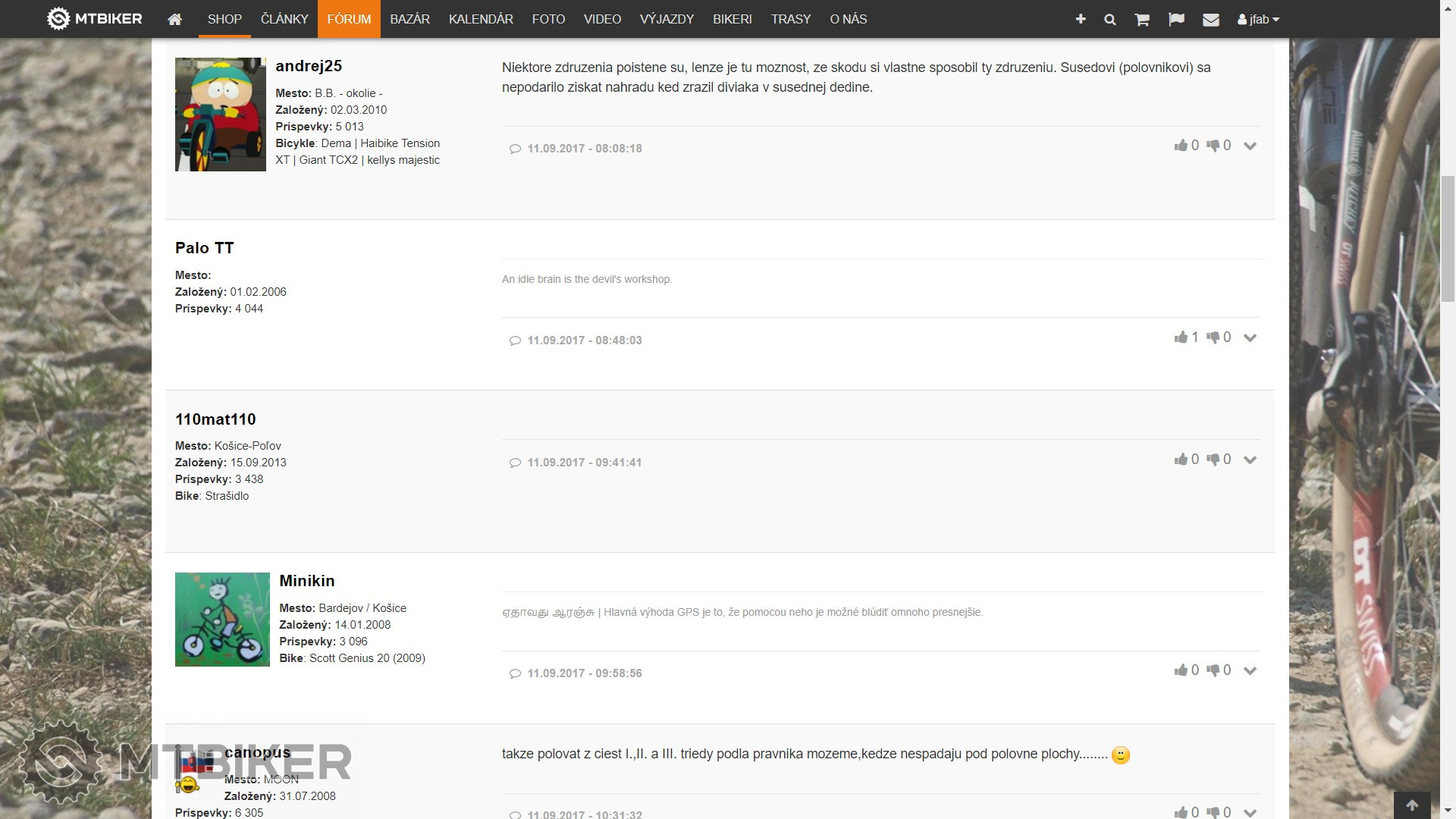Open the shopping cart icon
This screenshot has width=1456, height=819.
click(x=1142, y=20)
